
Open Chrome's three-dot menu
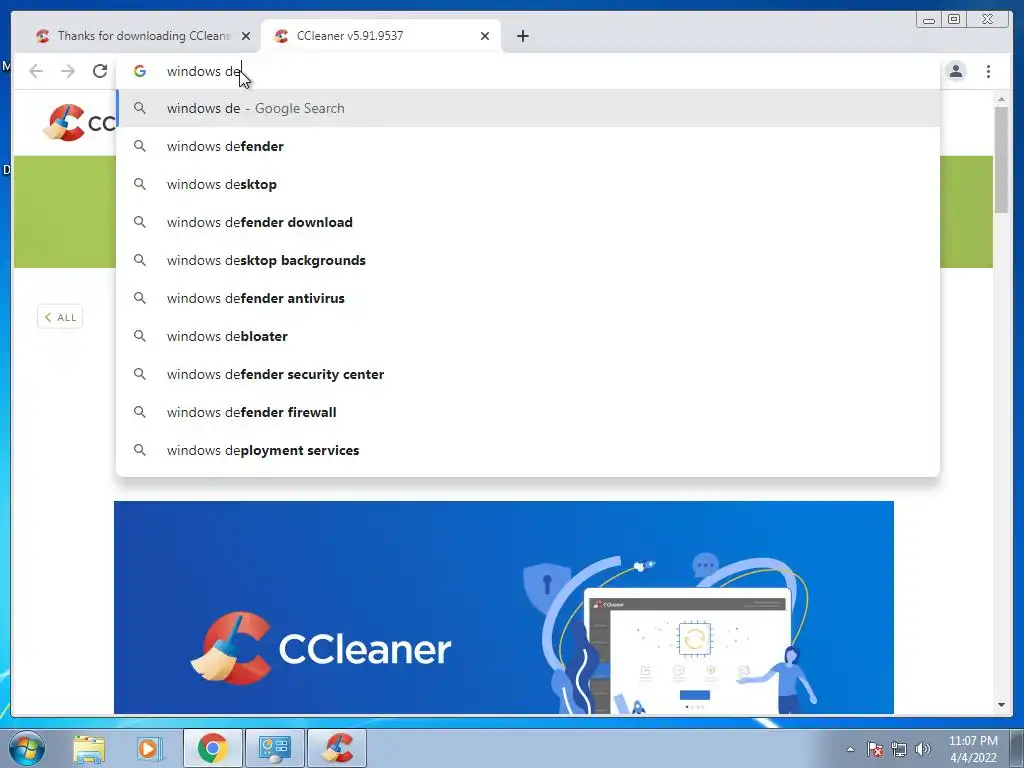click(x=988, y=71)
